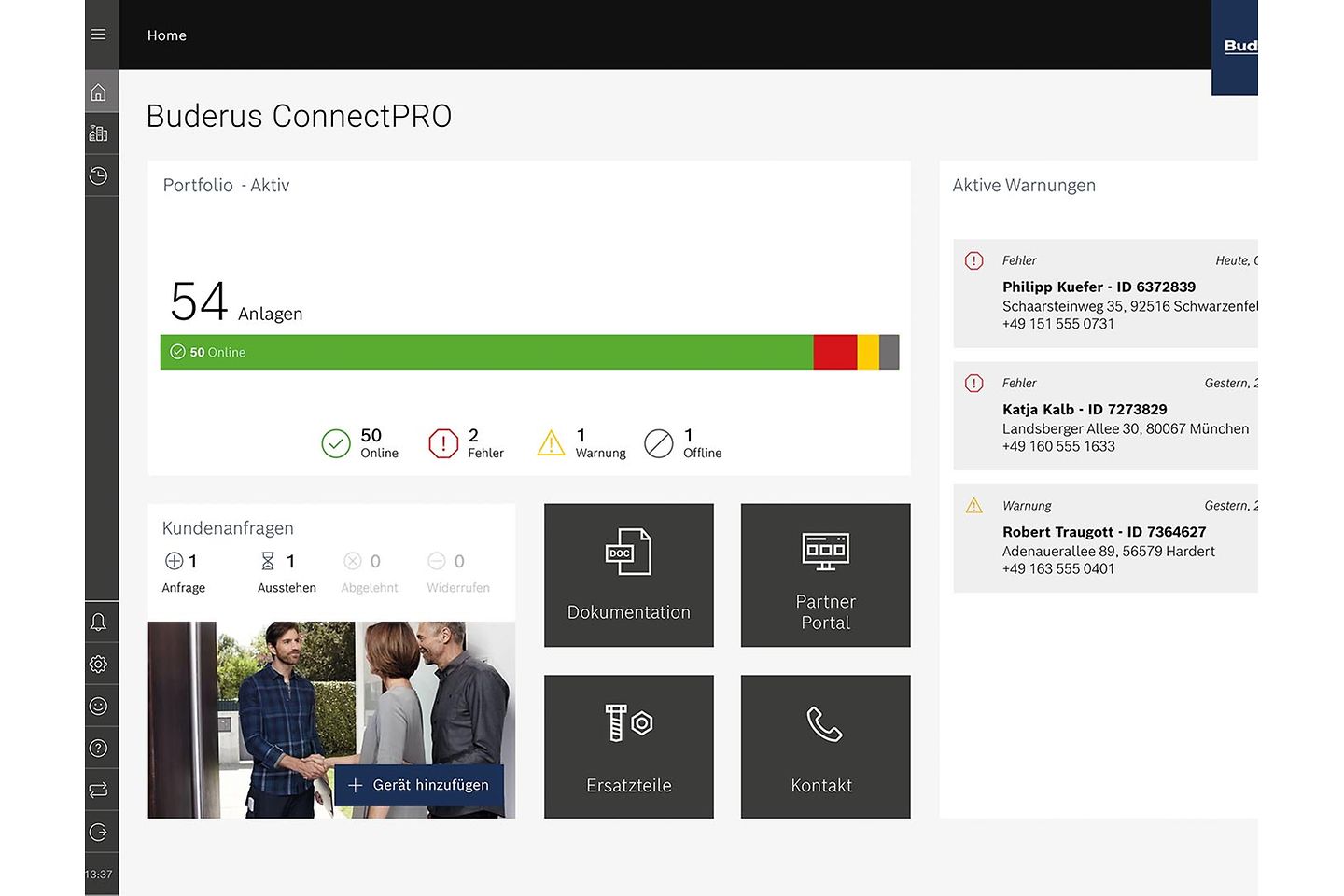Open Katja Kalb - ID 7273829 warning
The width and height of the screenshot is (1344, 896).
coord(1105,416)
